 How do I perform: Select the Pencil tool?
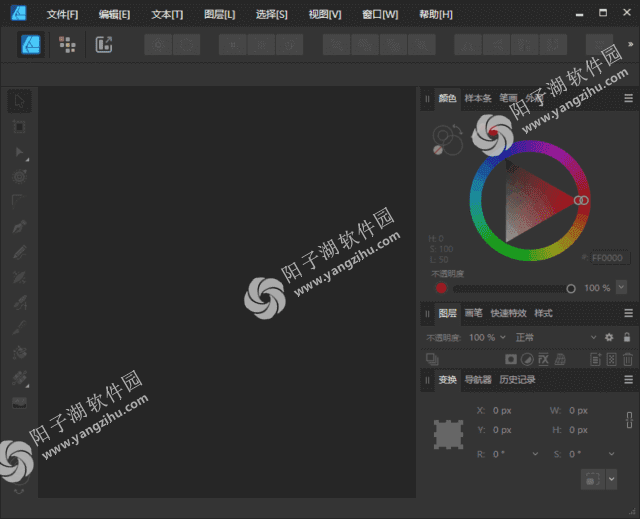click(x=19, y=252)
